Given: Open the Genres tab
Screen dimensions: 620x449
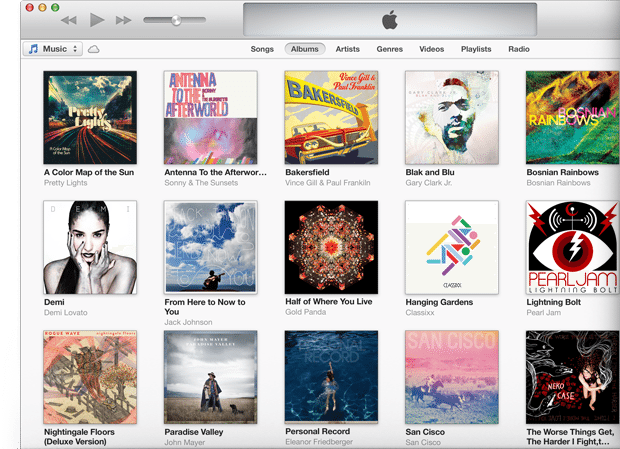Looking at the screenshot, I should [389, 49].
